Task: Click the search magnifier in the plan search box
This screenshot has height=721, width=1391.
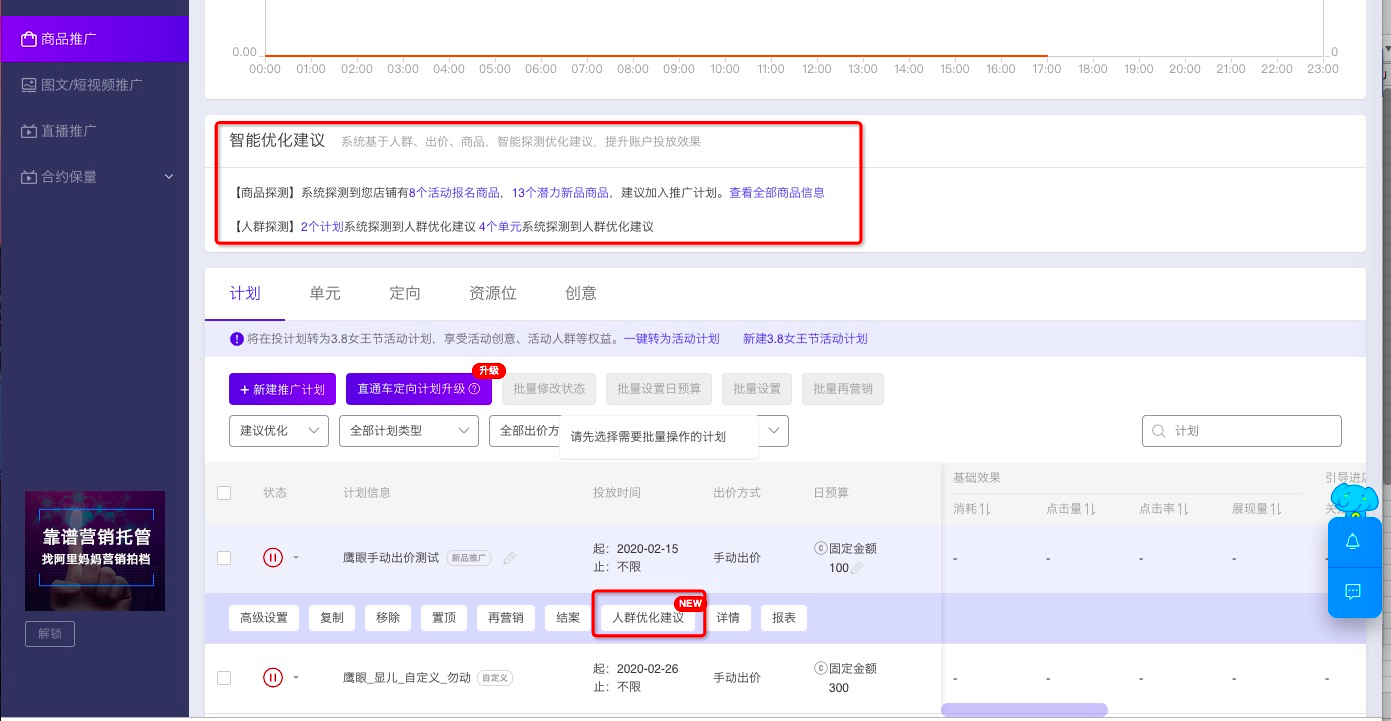Action: [1158, 431]
